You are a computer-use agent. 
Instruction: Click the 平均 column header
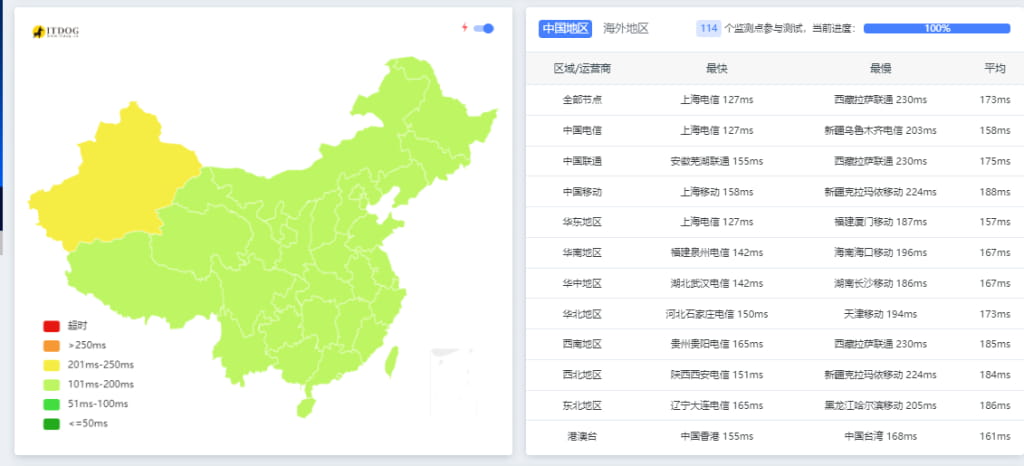995,69
